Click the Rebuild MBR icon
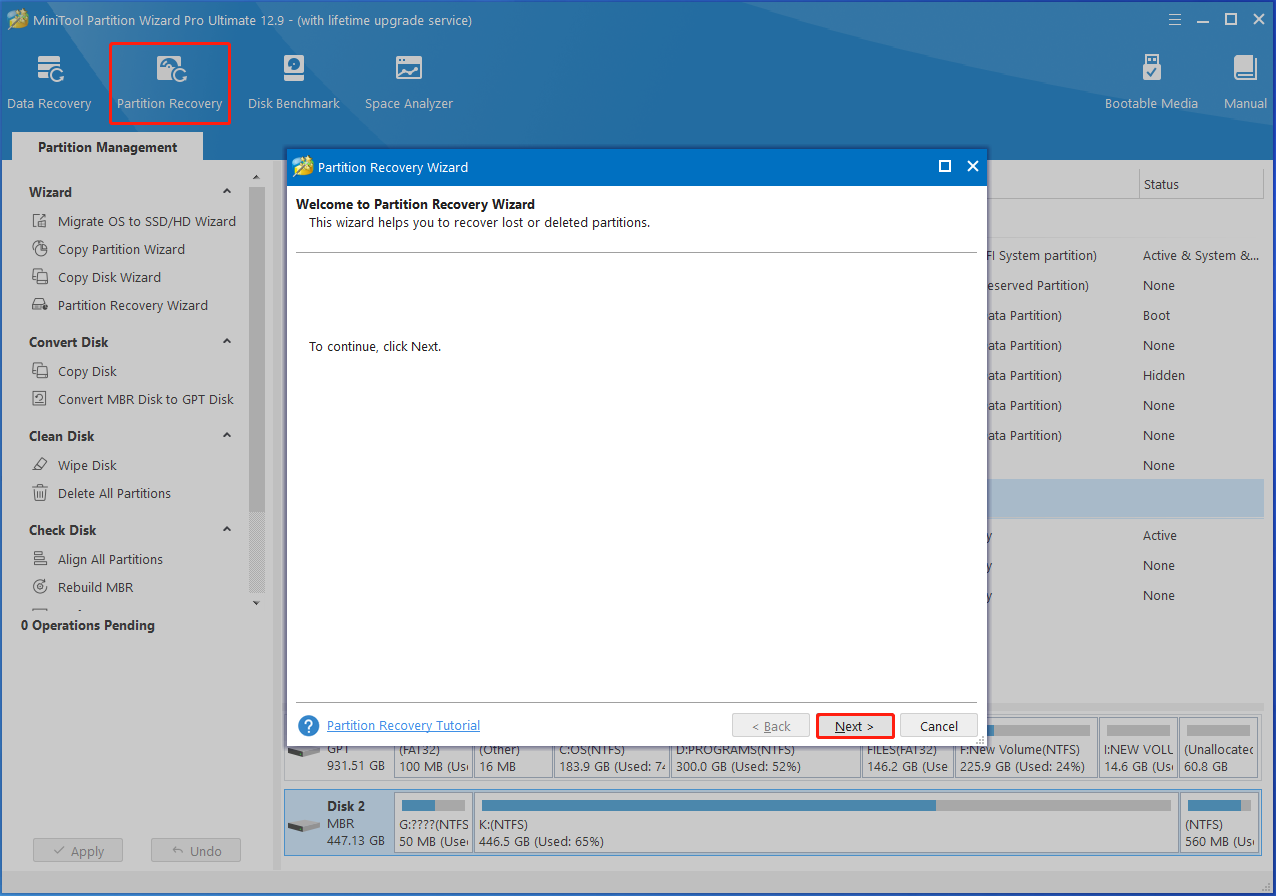 (x=40, y=587)
